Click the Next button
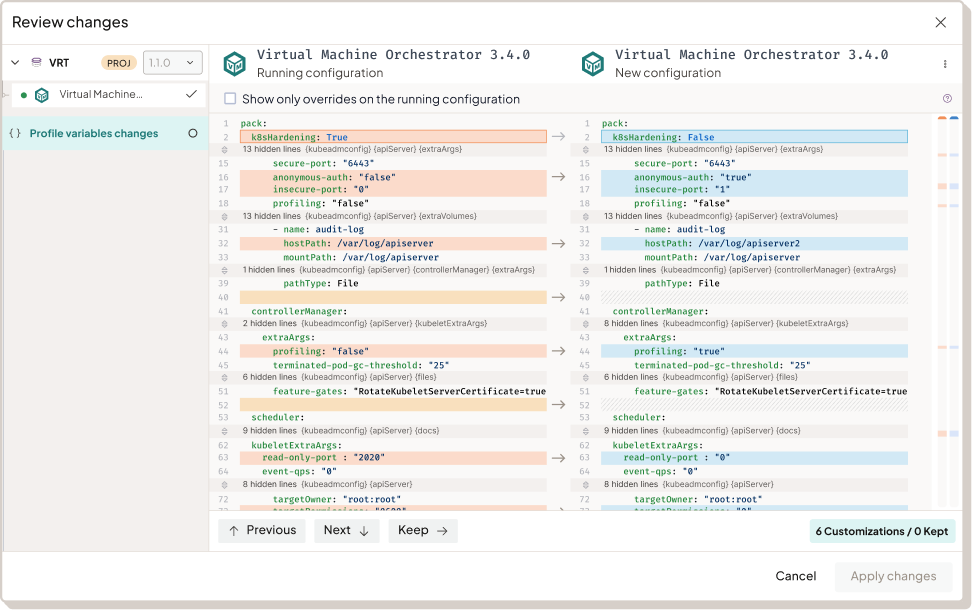This screenshot has width=972, height=610. [x=346, y=530]
